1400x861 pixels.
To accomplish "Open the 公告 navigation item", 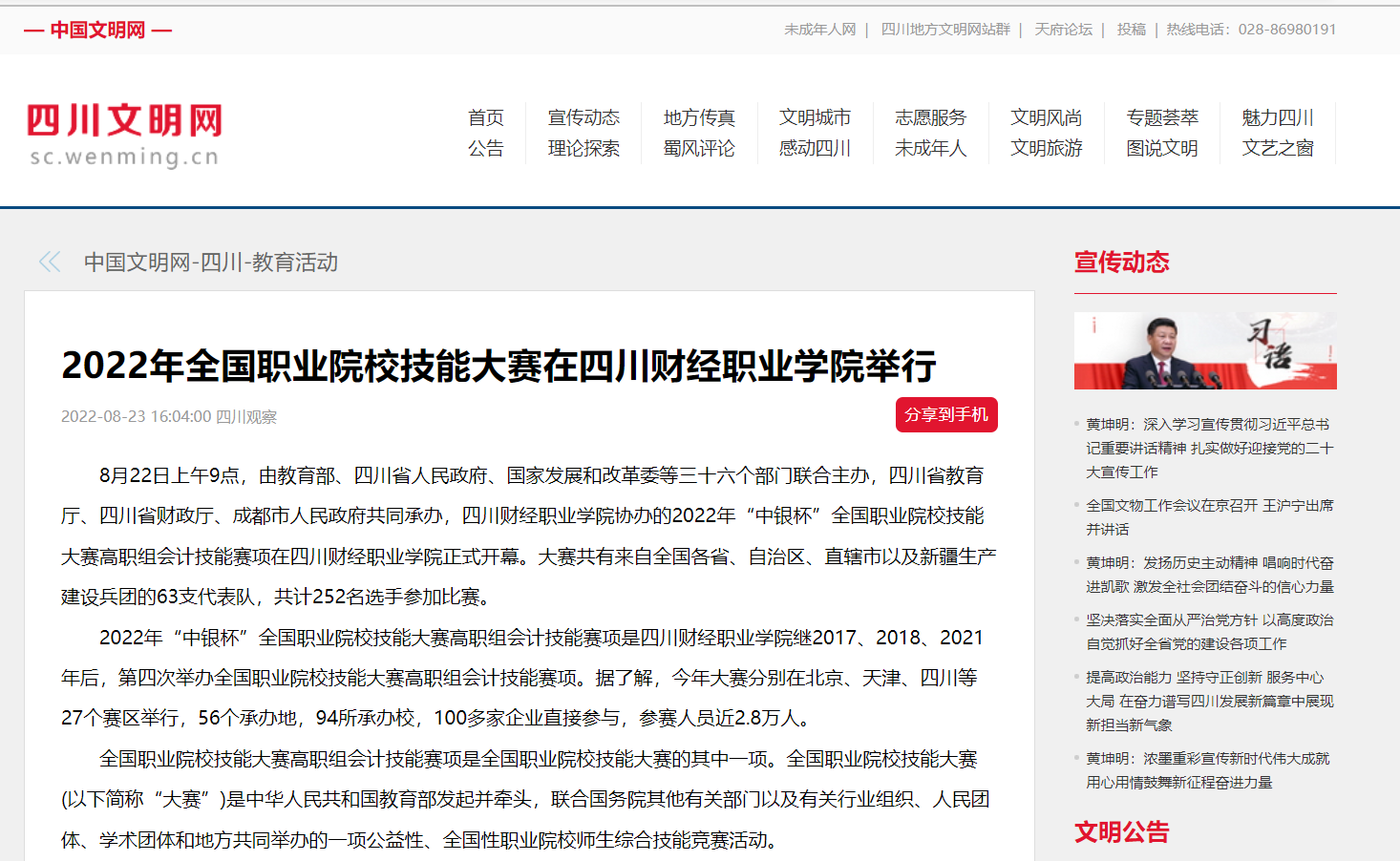I will (x=486, y=150).
